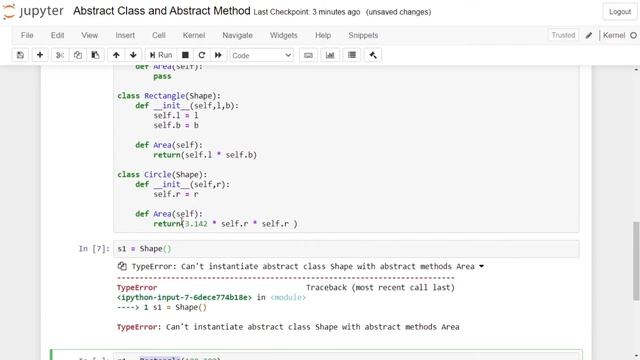
Task: Click the self.r = r code line
Action: (x=176, y=194)
